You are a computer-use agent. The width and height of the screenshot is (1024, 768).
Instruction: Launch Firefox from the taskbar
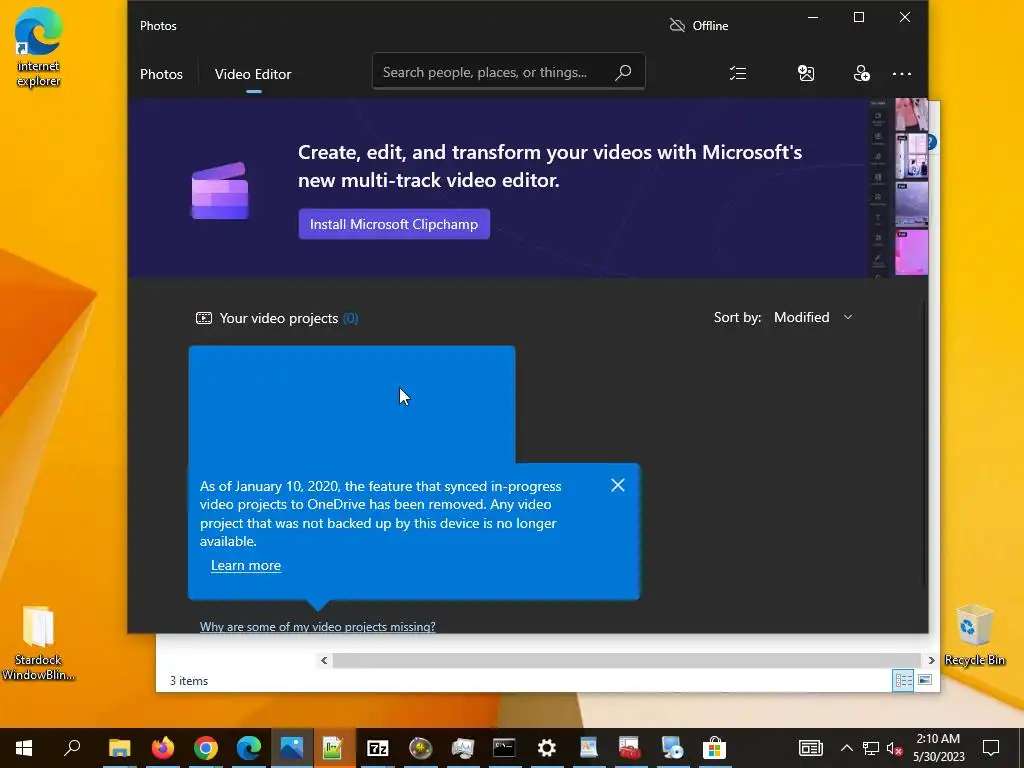pos(163,748)
